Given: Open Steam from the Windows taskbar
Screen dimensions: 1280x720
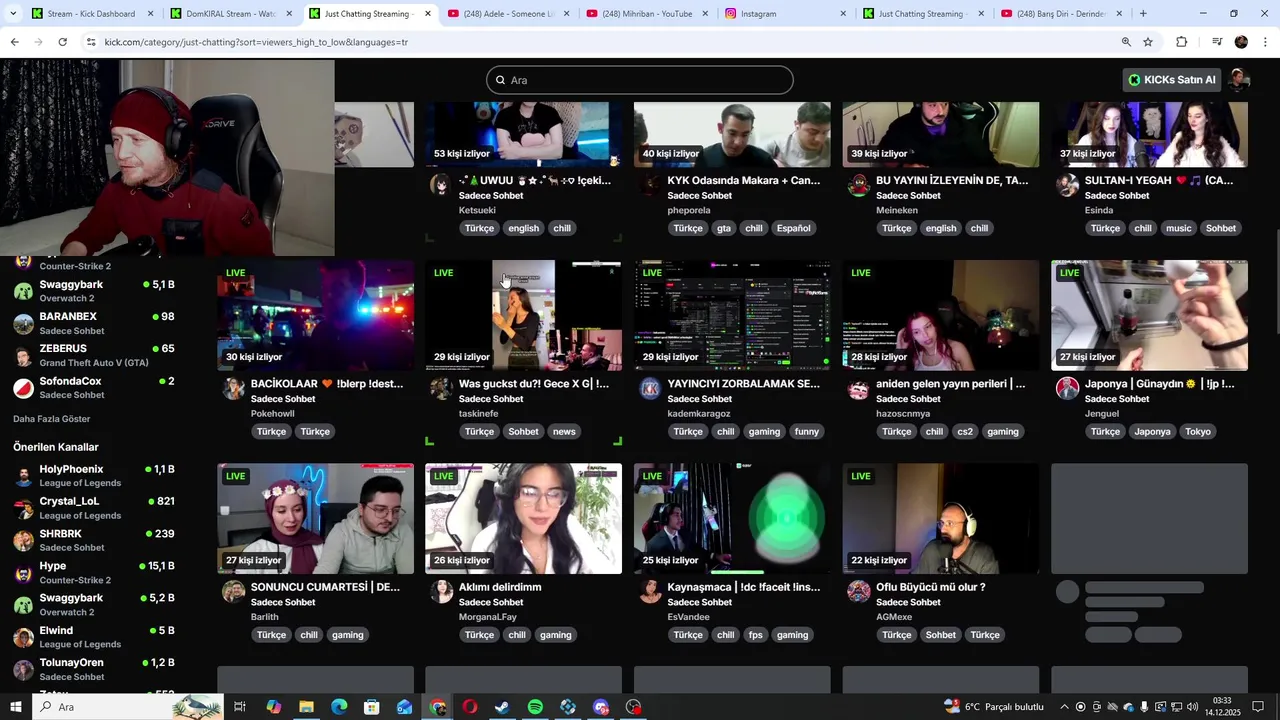Looking at the screenshot, I should [x=502, y=707].
